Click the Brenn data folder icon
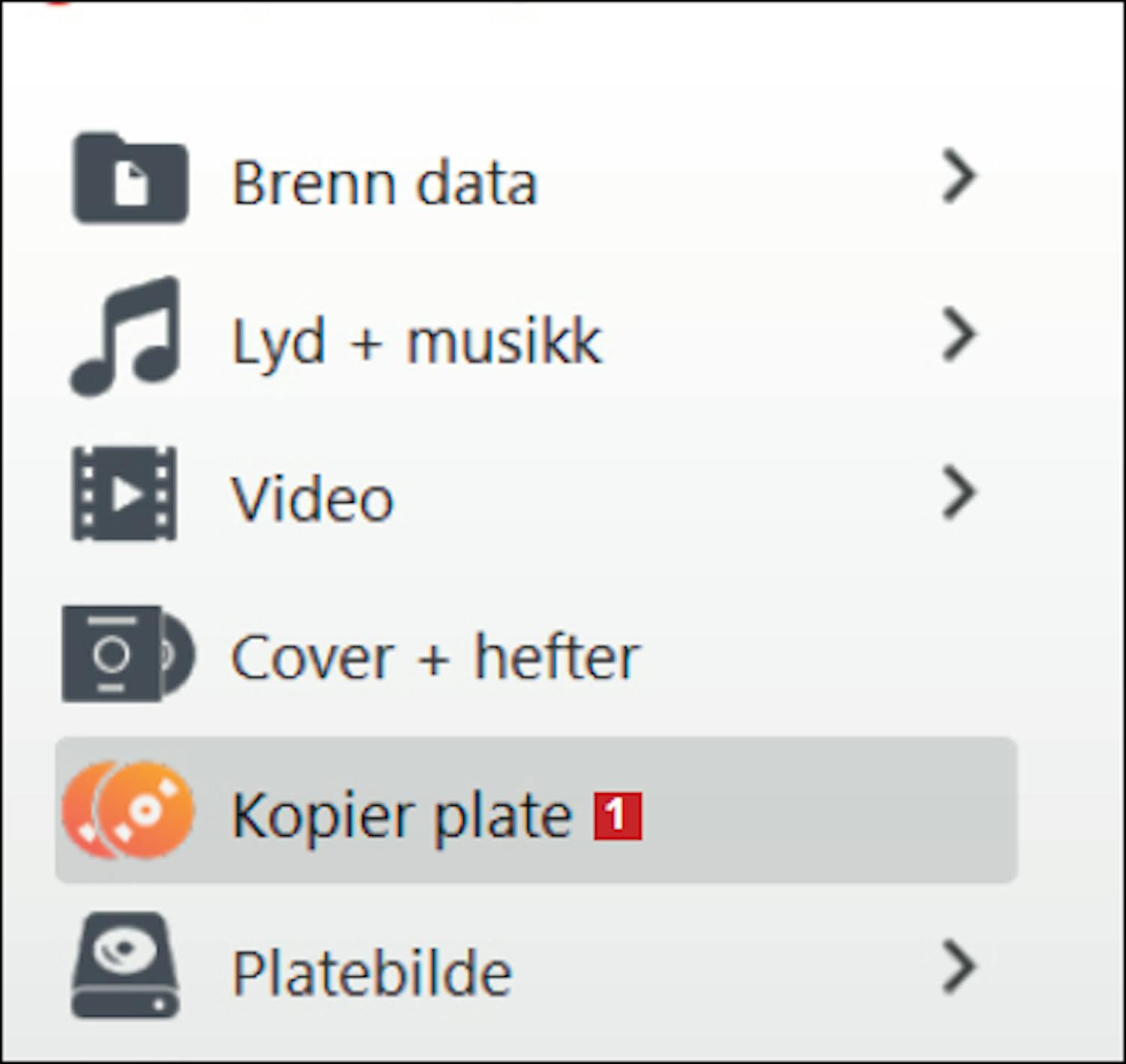Screen dimensions: 1126x1064 click(130, 179)
